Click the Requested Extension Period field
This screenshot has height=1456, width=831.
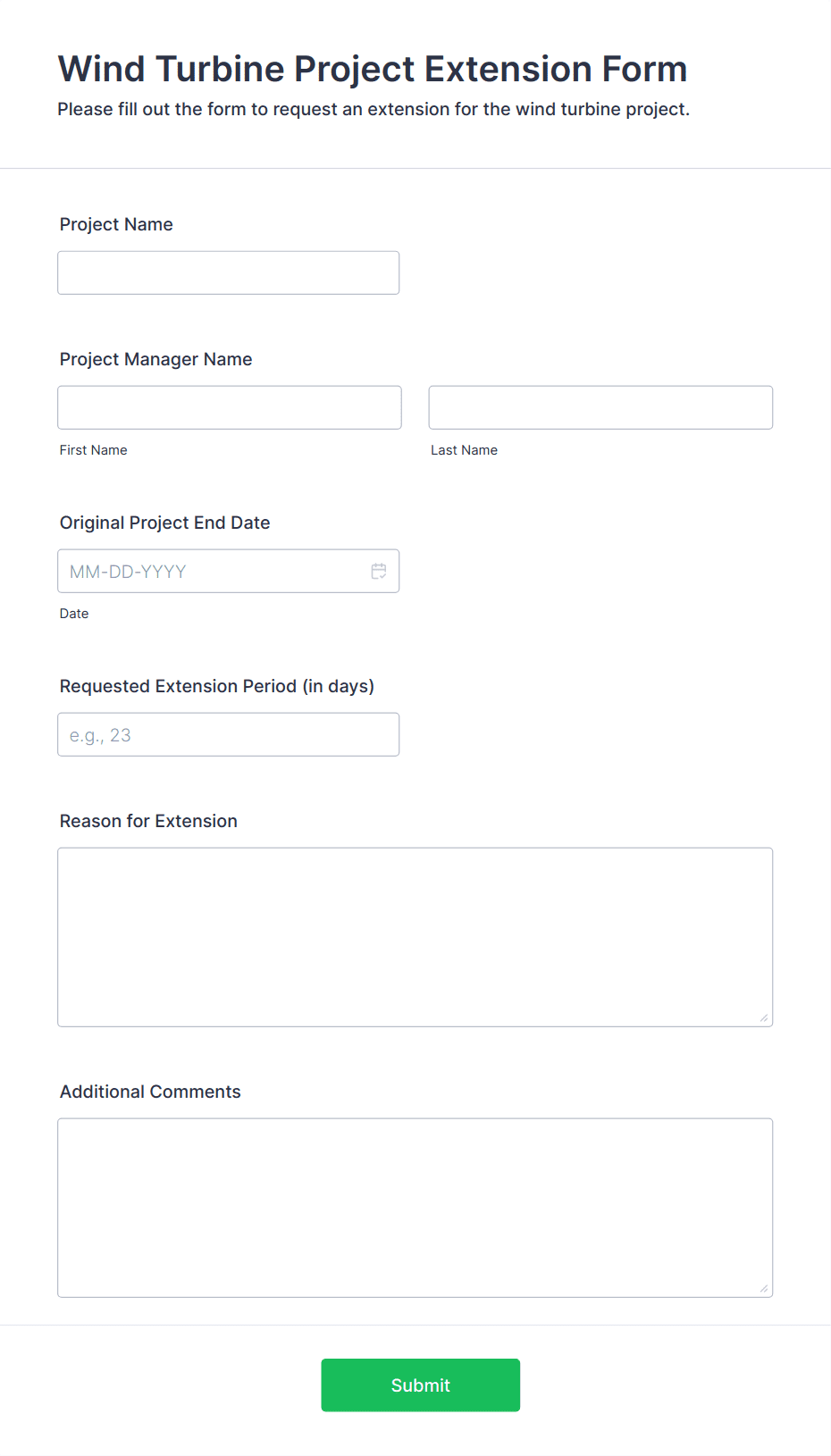229,734
